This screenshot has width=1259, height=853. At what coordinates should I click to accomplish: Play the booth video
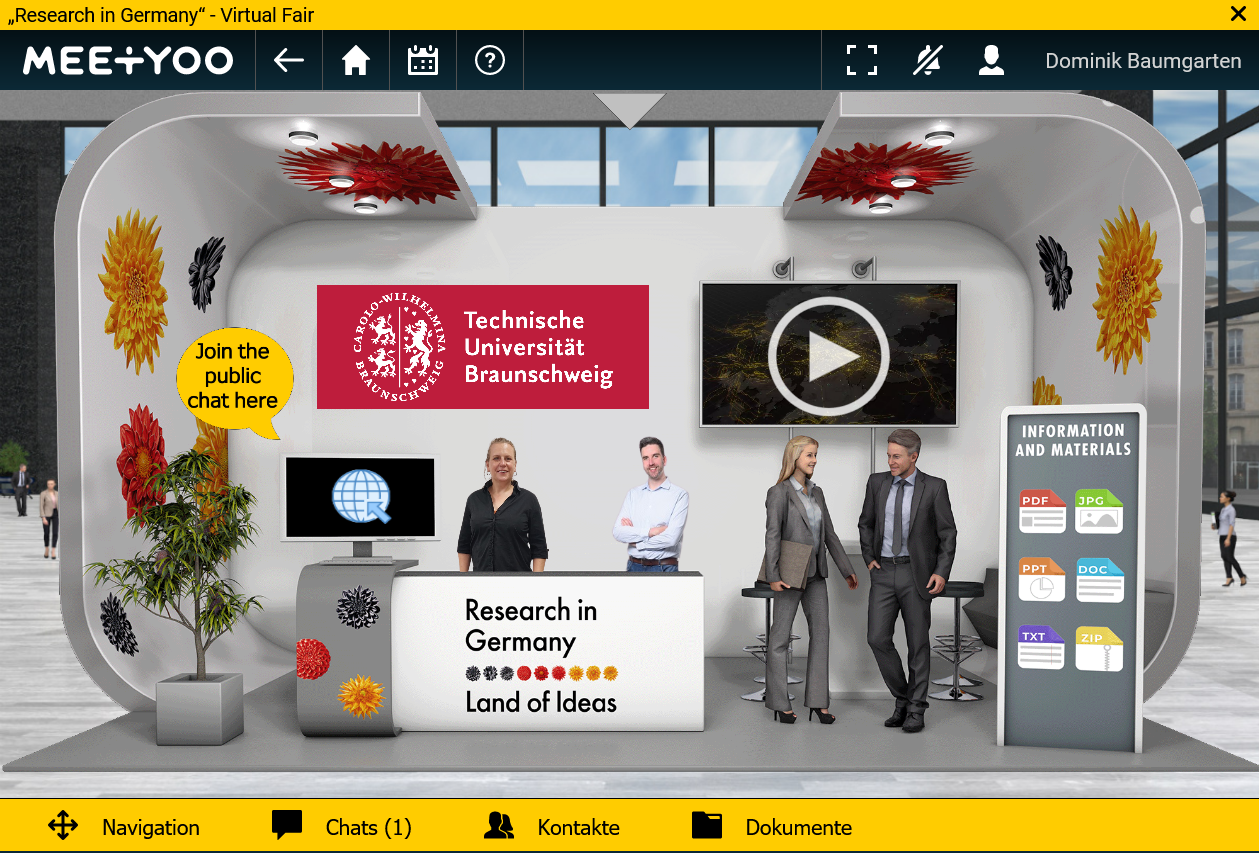(829, 354)
